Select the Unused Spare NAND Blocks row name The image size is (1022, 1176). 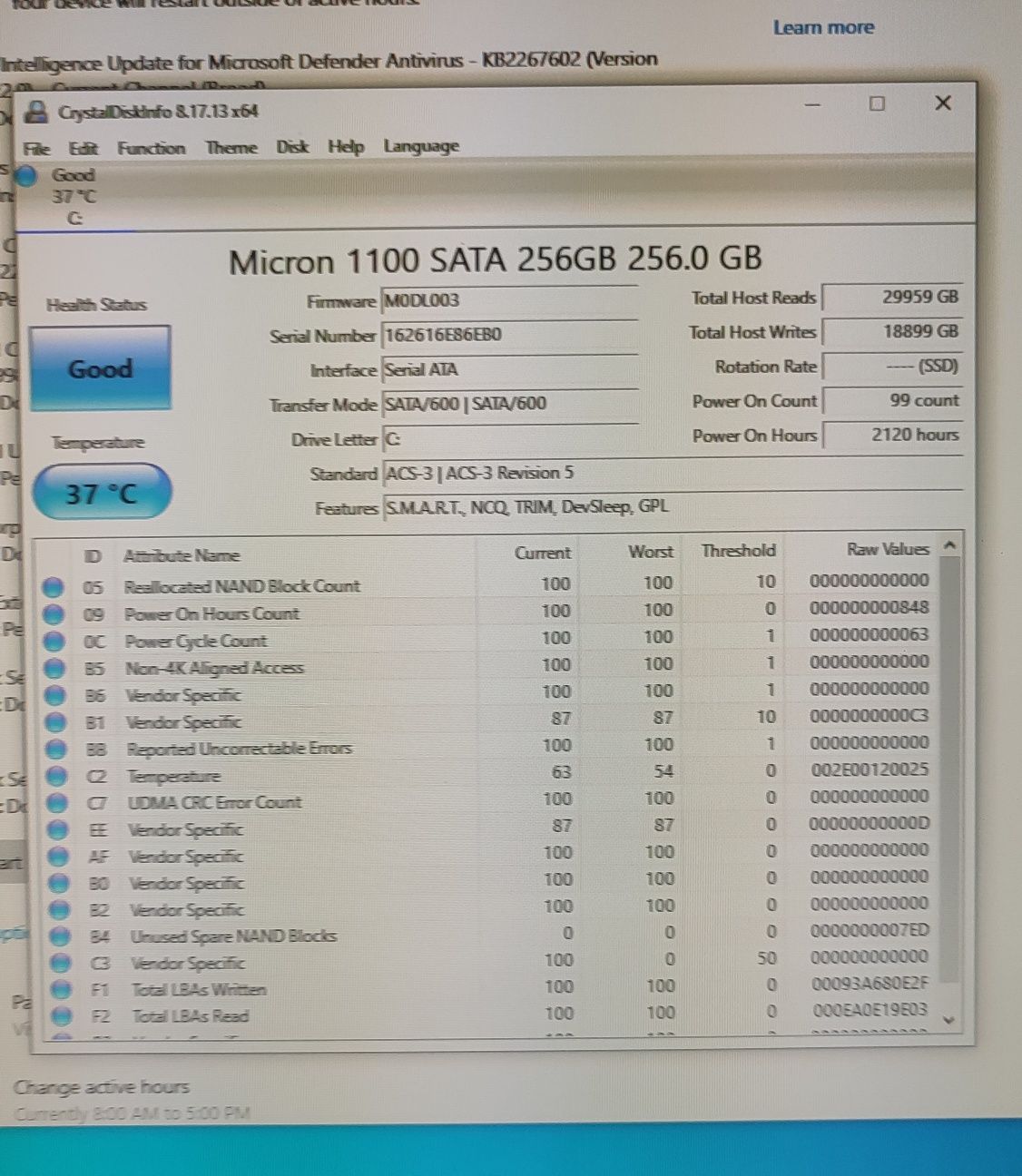point(233,936)
